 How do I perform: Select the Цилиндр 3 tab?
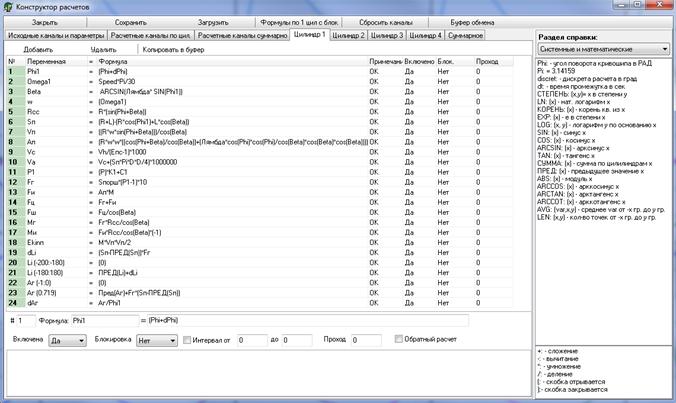387,35
